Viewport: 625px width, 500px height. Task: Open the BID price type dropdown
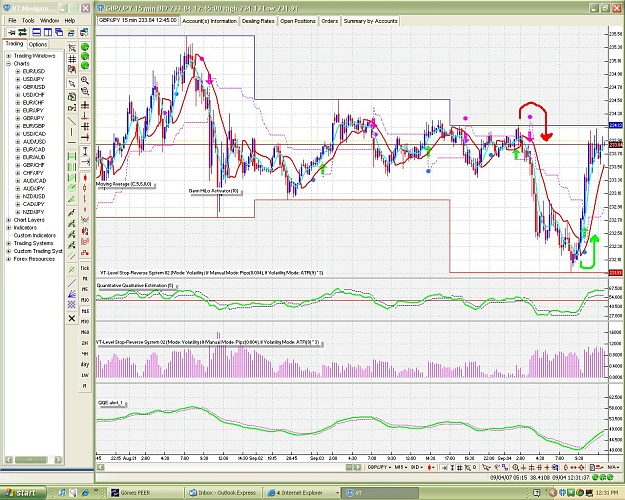coord(417,467)
